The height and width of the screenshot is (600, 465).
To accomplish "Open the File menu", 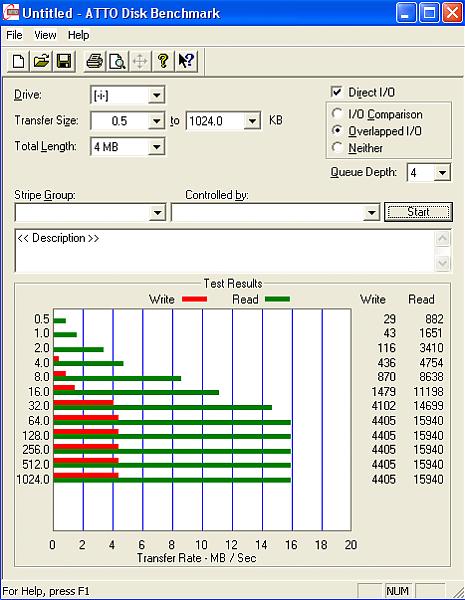I will [14, 35].
